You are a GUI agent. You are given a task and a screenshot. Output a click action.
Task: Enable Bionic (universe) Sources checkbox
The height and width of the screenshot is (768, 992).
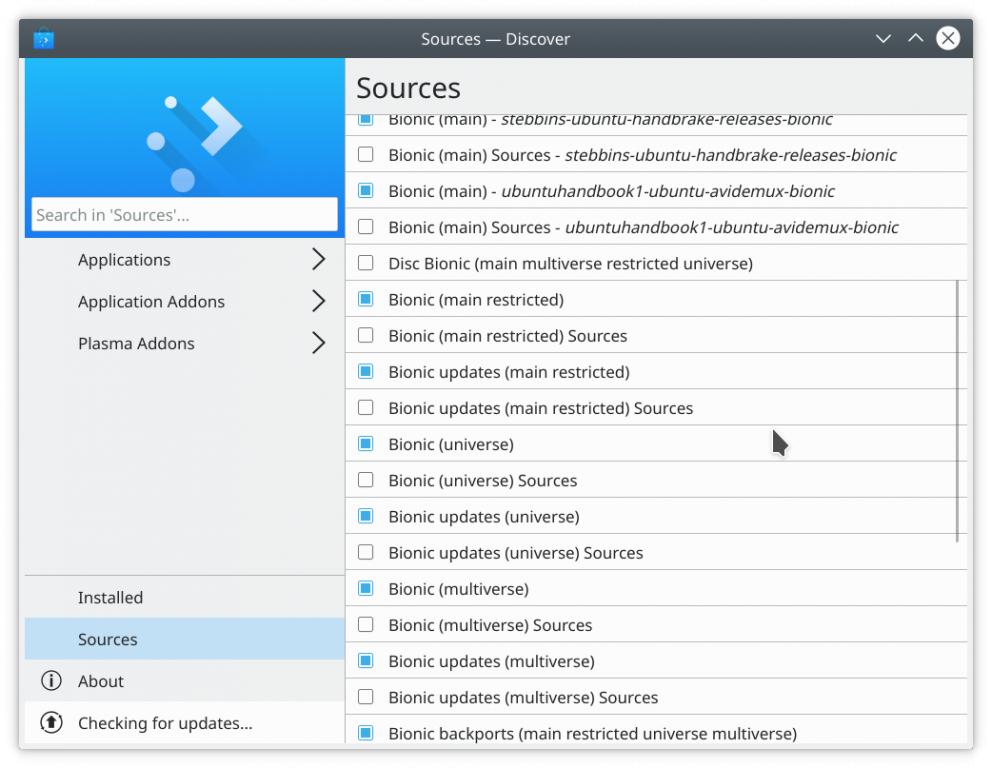(x=366, y=480)
